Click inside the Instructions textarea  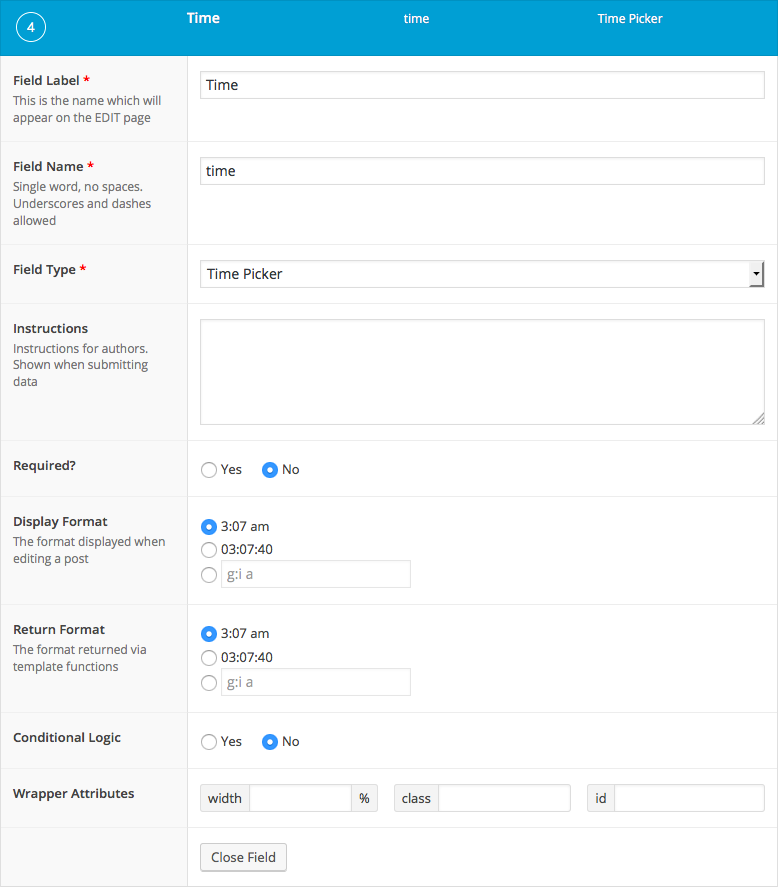[x=482, y=372]
